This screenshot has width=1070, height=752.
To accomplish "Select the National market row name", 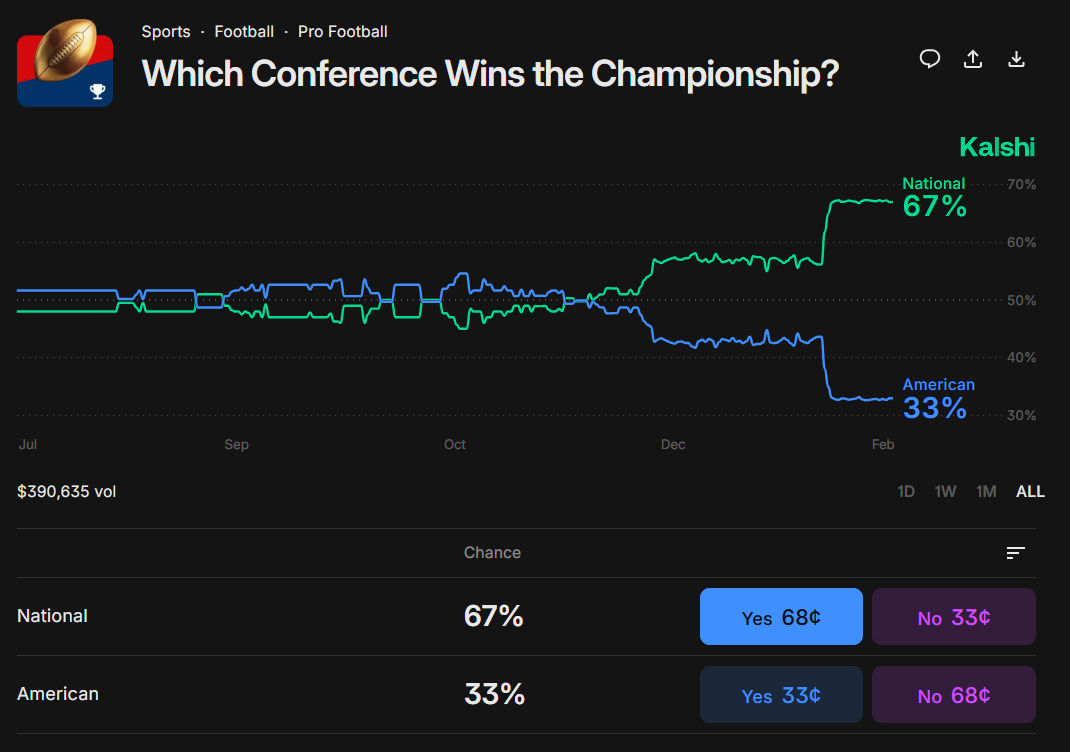I will pyautogui.click(x=53, y=616).
